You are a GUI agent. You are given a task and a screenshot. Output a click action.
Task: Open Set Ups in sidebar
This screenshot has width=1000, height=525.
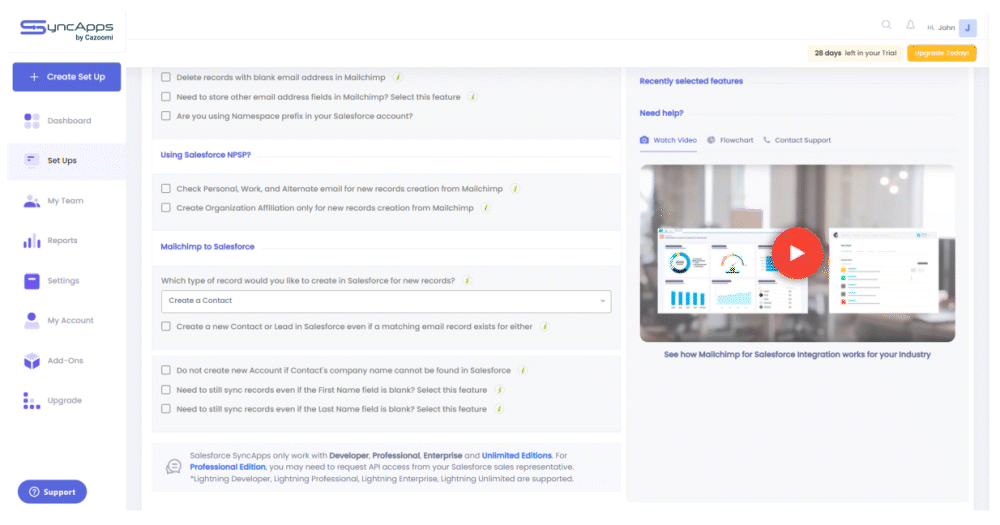pyautogui.click(x=62, y=161)
